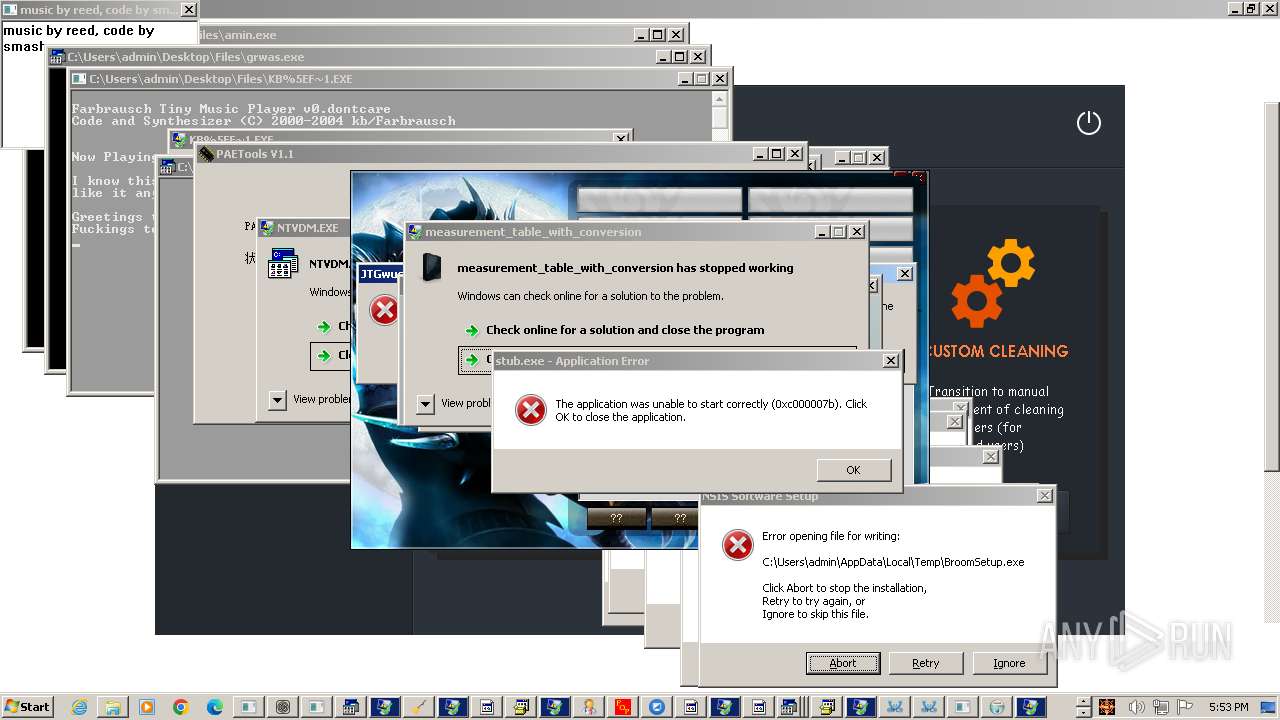Close the measurement_table_with_conversion window
The width and height of the screenshot is (1280, 720).
pos(856,232)
